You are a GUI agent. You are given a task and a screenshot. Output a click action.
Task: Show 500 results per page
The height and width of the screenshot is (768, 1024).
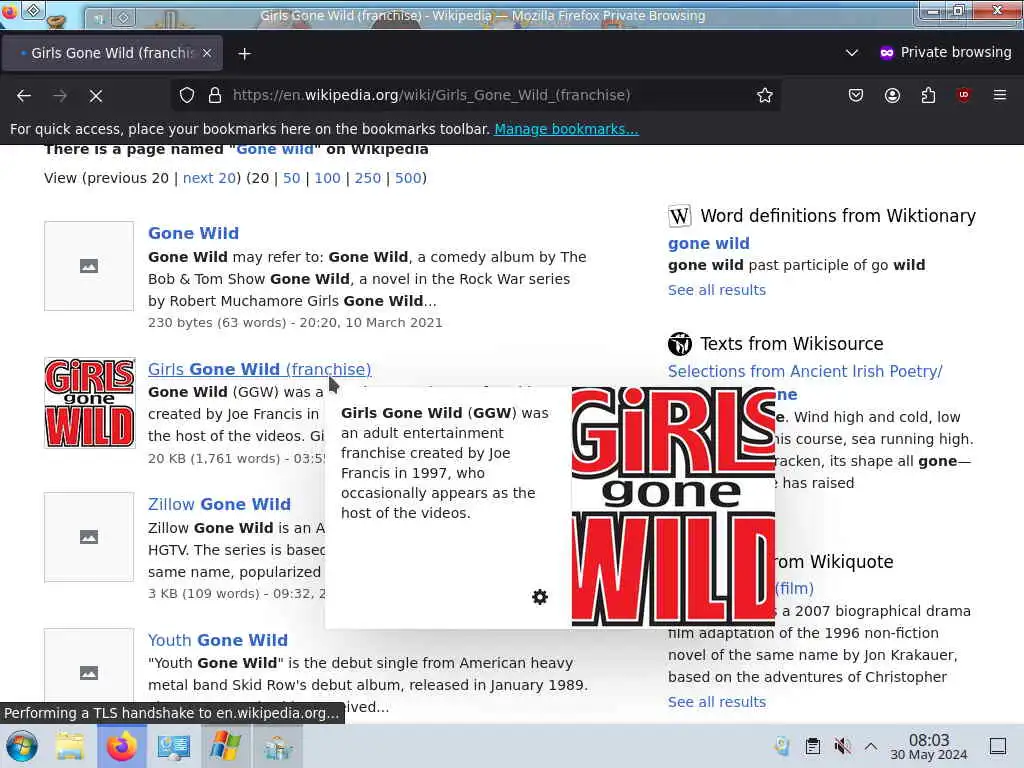408,178
